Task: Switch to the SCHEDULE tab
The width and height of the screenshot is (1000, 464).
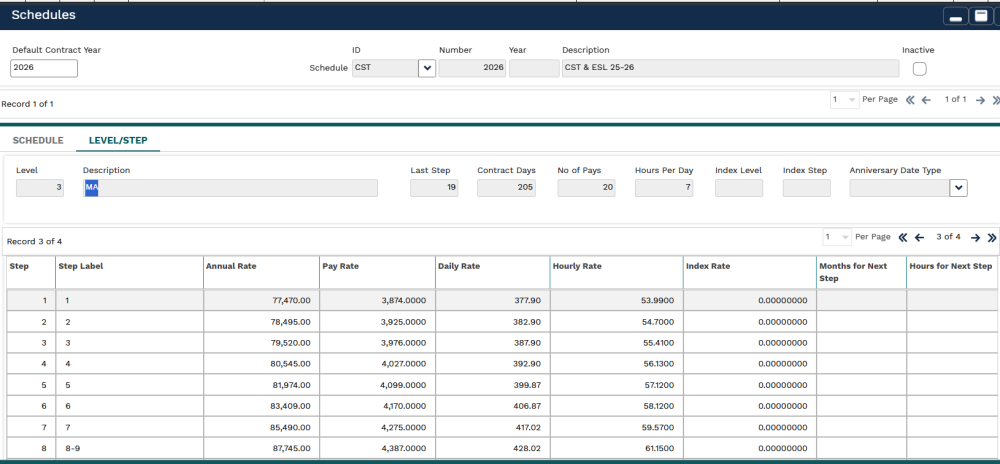Action: coord(38,141)
